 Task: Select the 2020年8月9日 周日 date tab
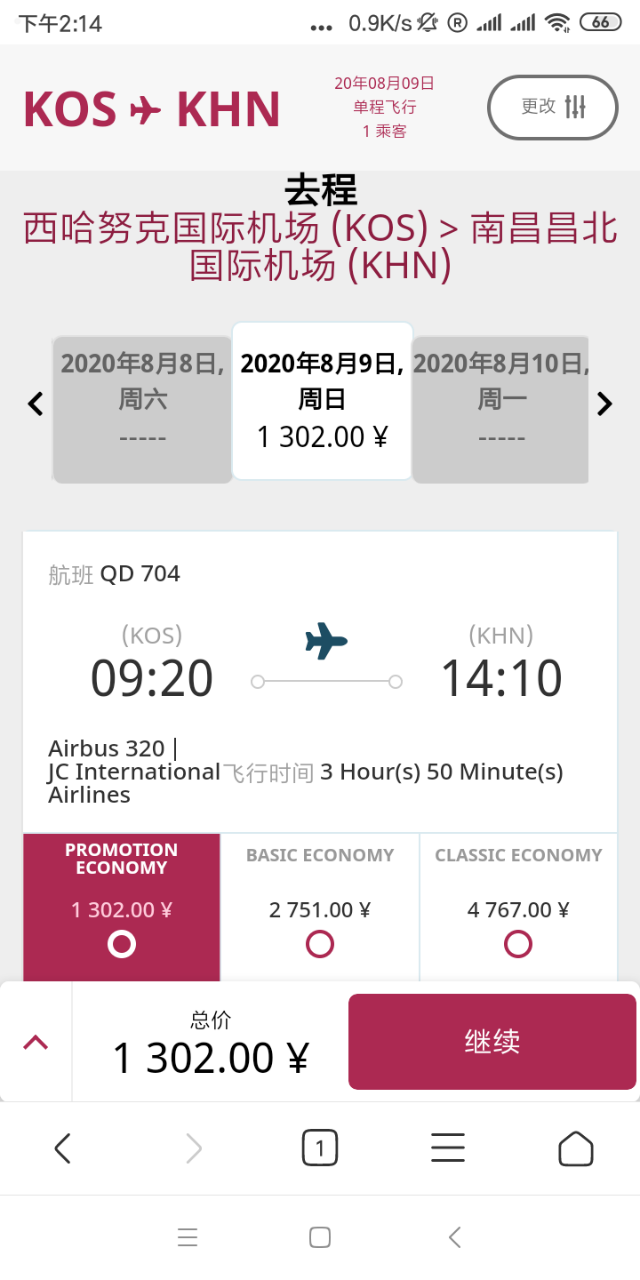tap(322, 401)
